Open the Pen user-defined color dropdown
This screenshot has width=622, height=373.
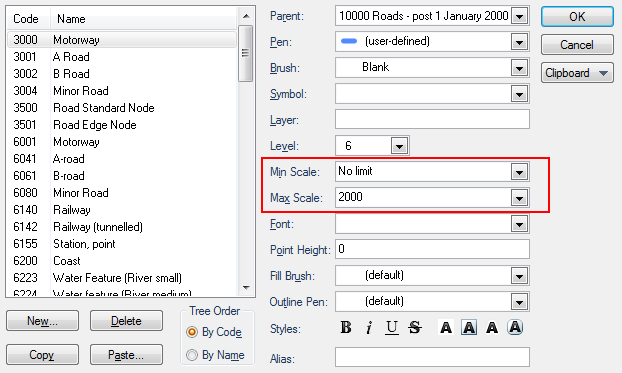(x=519, y=42)
